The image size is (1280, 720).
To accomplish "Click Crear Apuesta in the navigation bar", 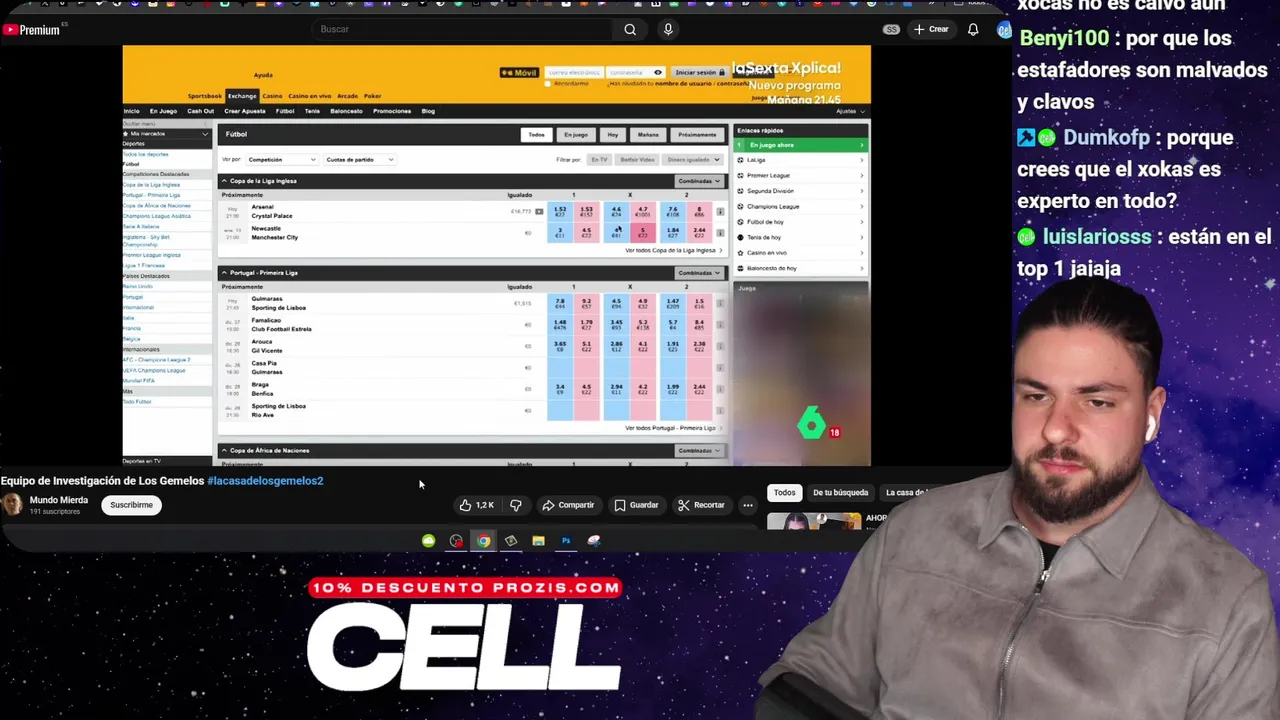I will [x=245, y=111].
